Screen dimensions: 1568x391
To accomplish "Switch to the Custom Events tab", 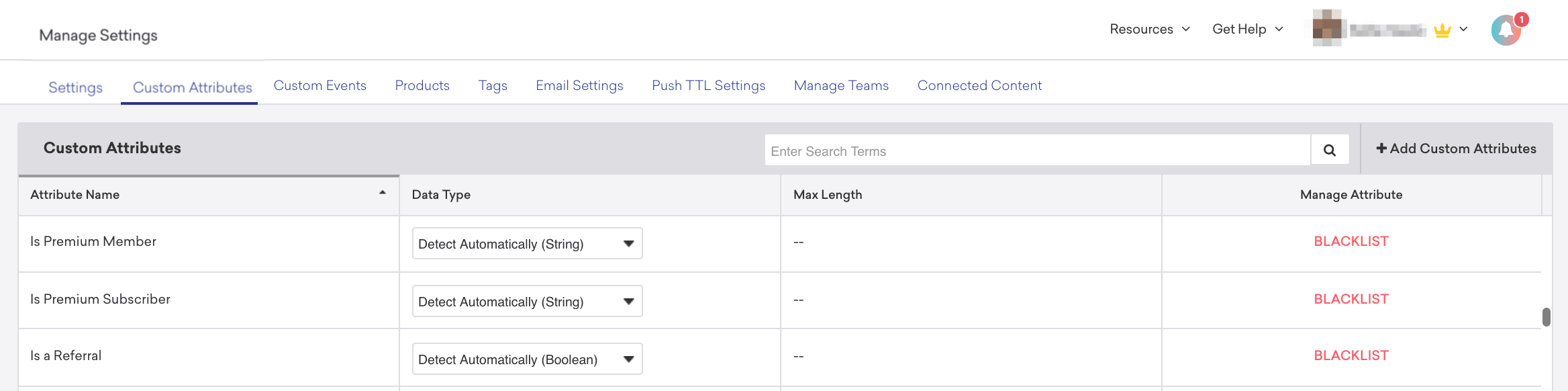I will pos(320,85).
